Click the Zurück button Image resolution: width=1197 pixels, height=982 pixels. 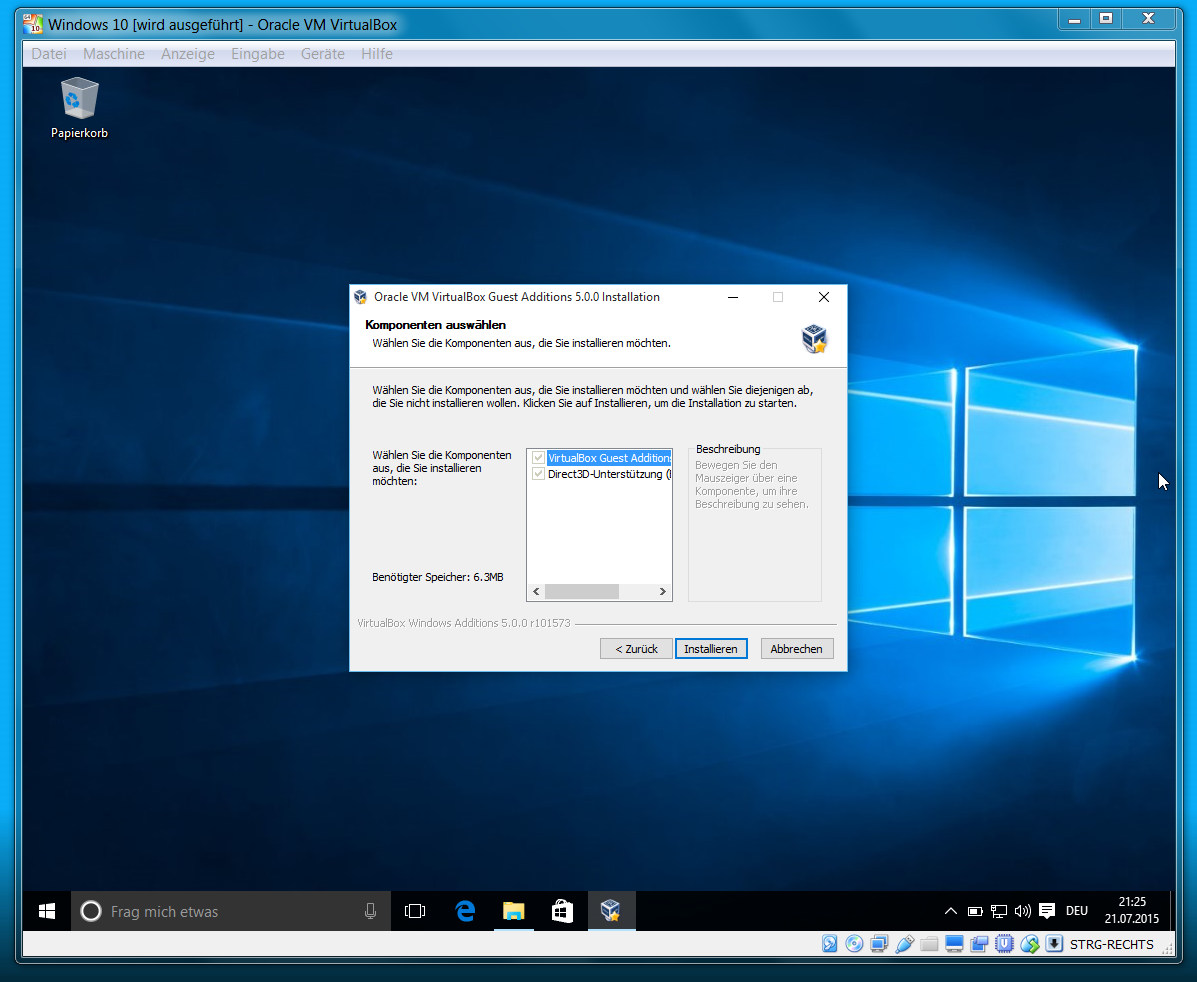click(x=636, y=648)
